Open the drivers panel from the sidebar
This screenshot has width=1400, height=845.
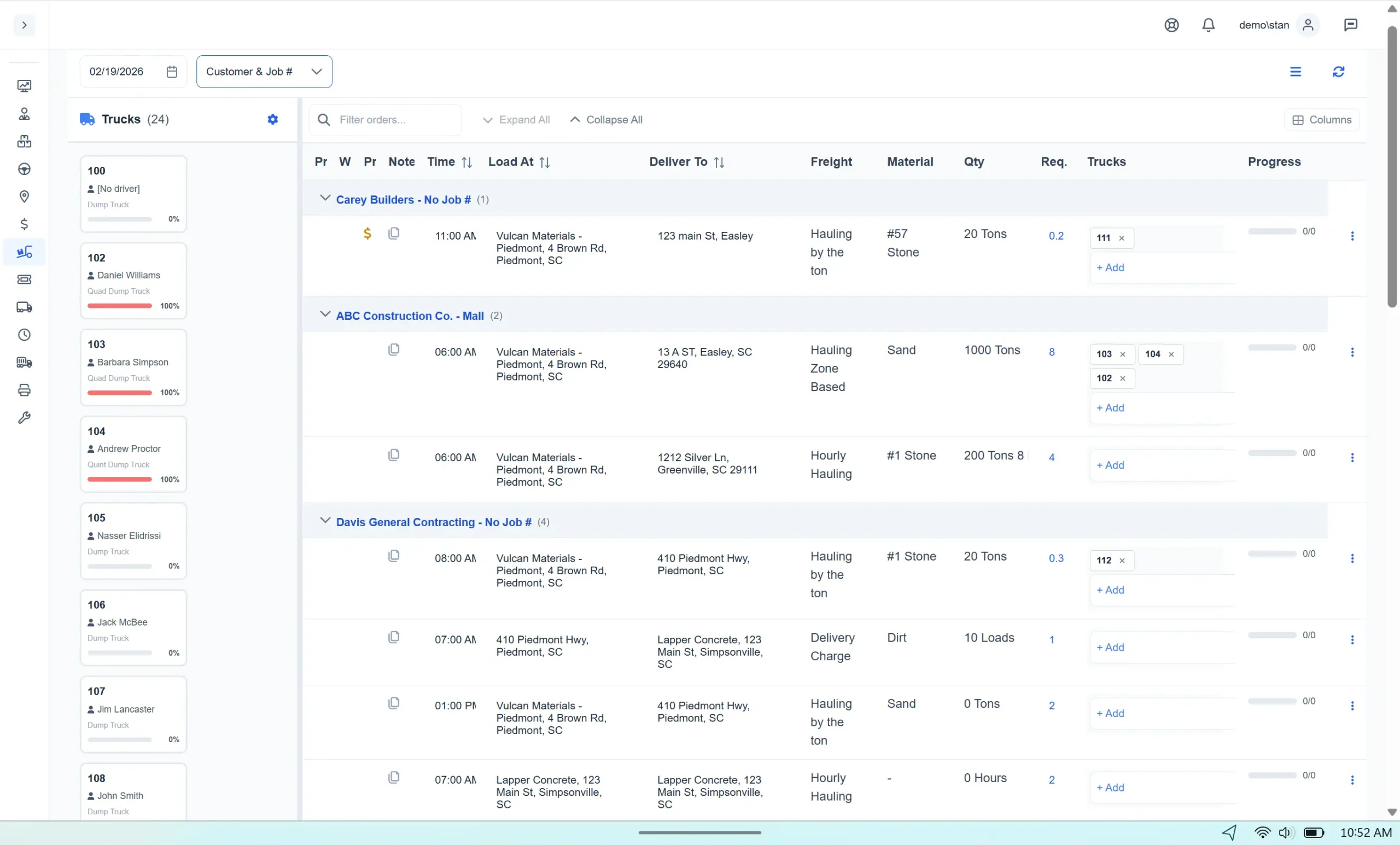pyautogui.click(x=25, y=114)
